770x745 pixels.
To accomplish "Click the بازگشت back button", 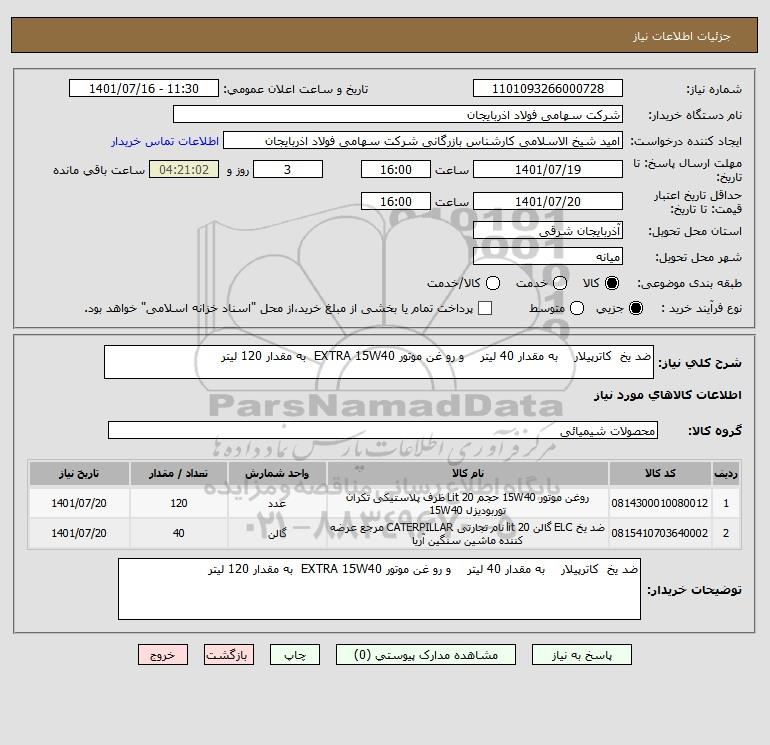I will click(229, 655).
